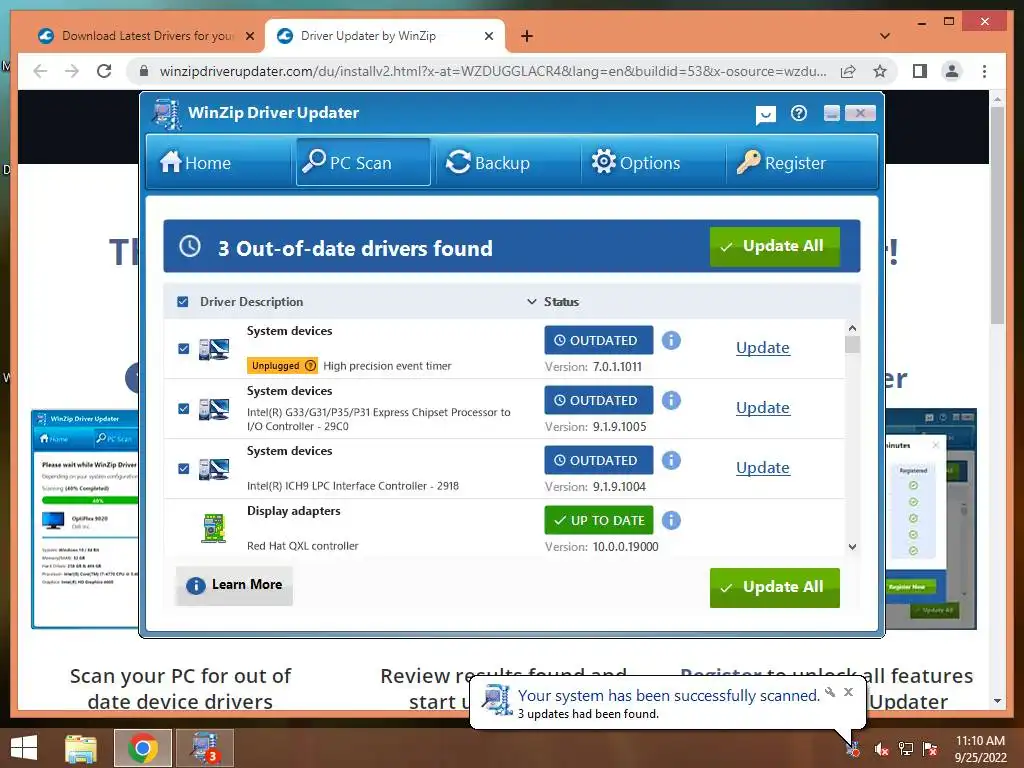Click the notification balloon settings wrench icon
This screenshot has height=768, width=1024.
pos(830,692)
